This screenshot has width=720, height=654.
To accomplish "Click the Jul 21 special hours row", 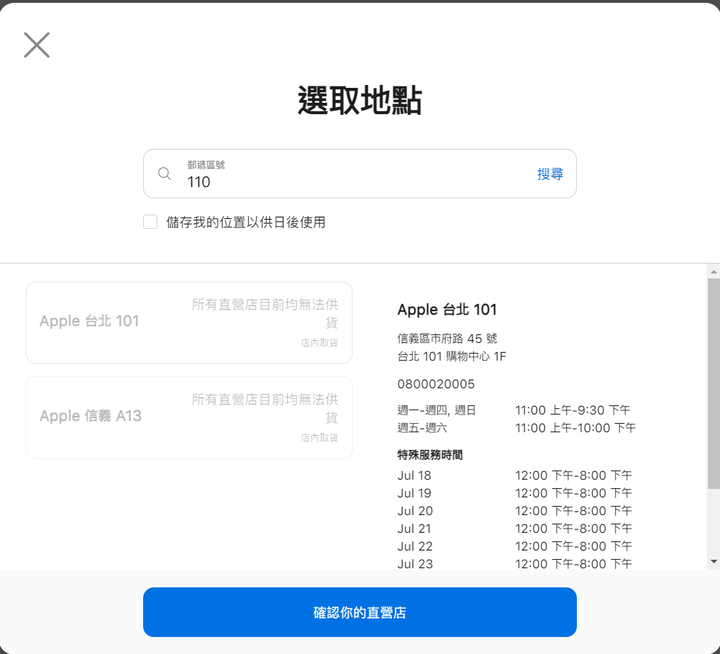I will pos(514,529).
